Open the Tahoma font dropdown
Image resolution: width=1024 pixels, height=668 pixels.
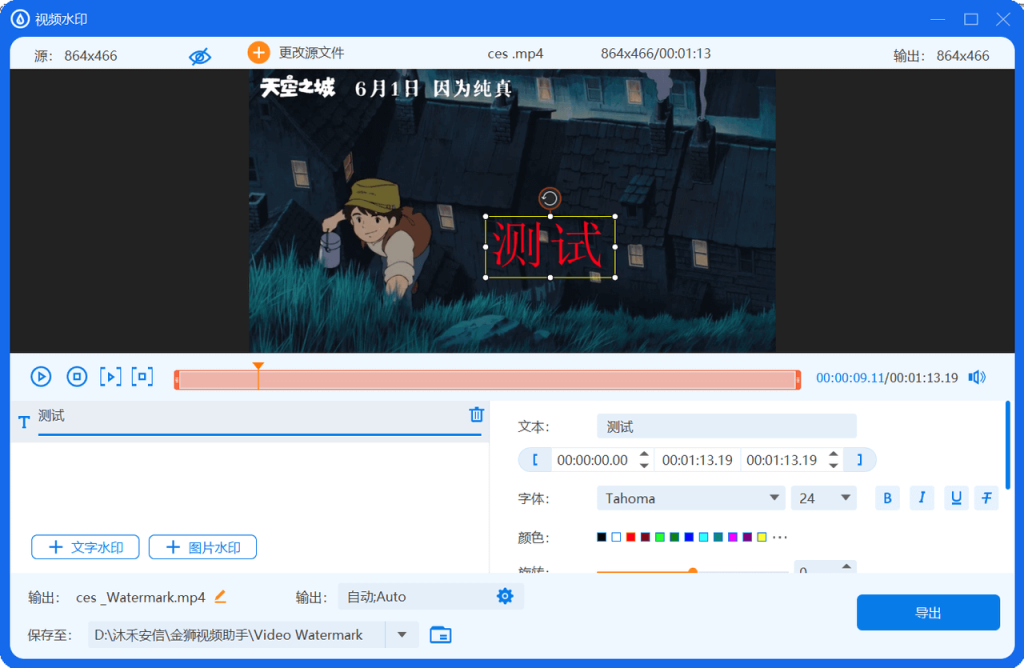tap(691, 498)
